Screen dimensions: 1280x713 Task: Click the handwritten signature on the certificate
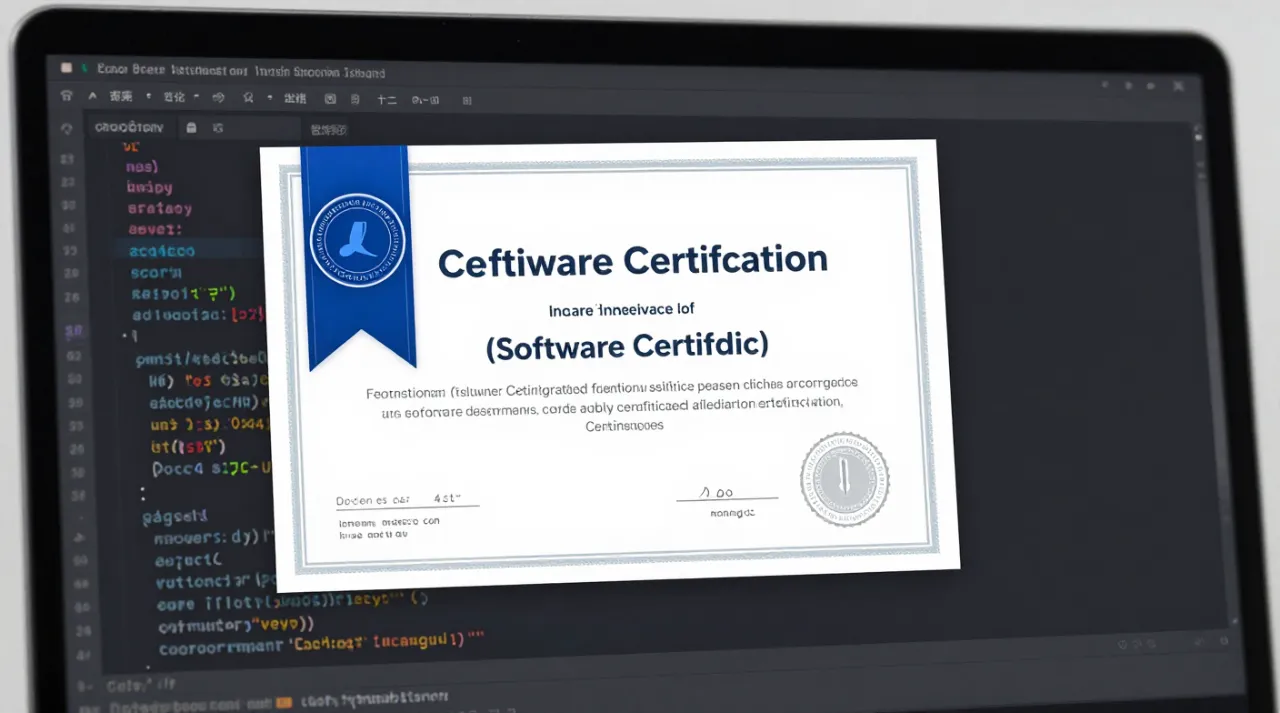click(718, 491)
